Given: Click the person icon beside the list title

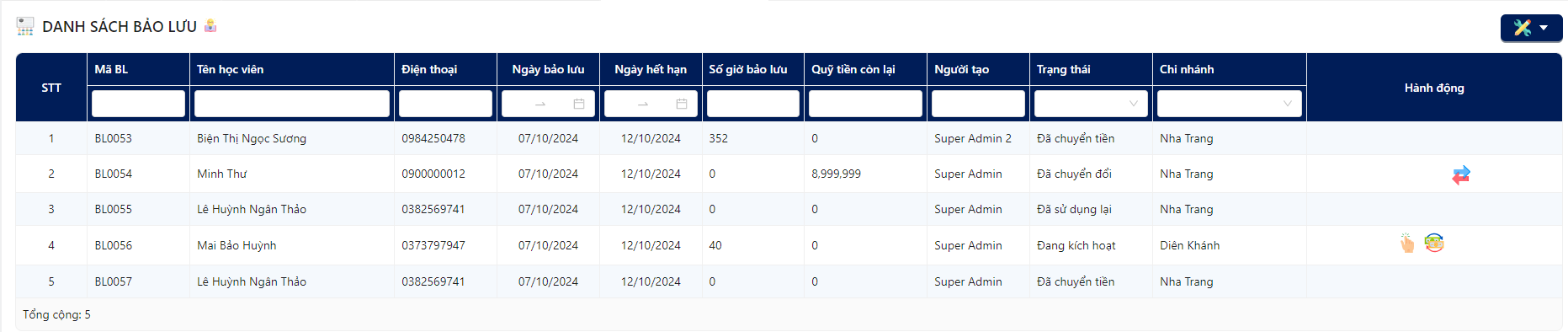Looking at the screenshot, I should click(x=210, y=25).
